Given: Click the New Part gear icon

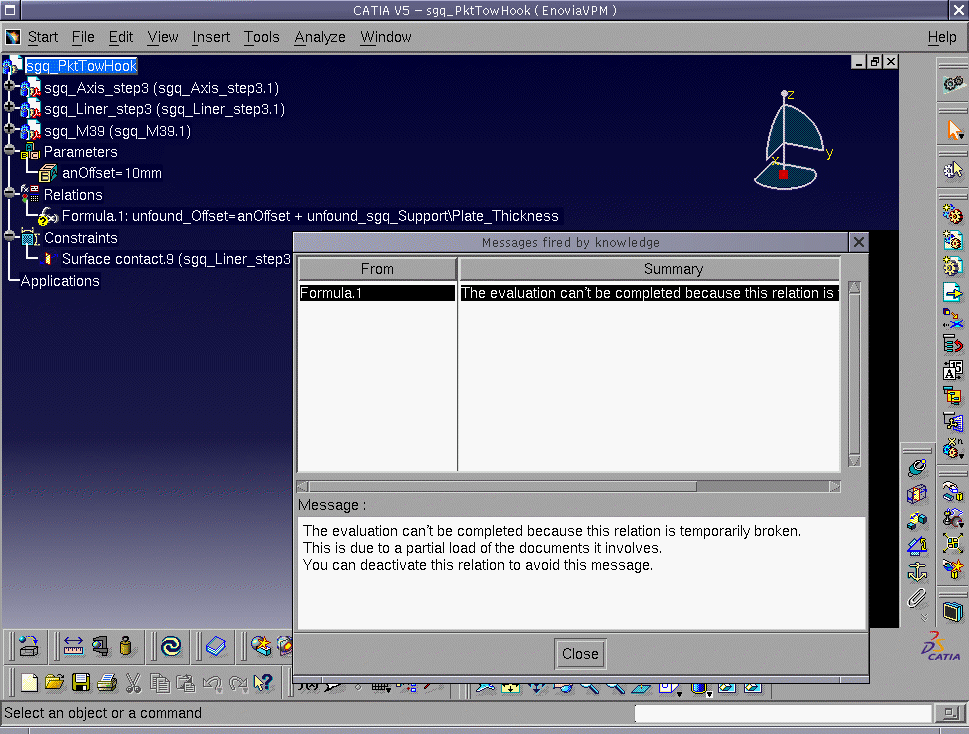Looking at the screenshot, I should point(953,266).
